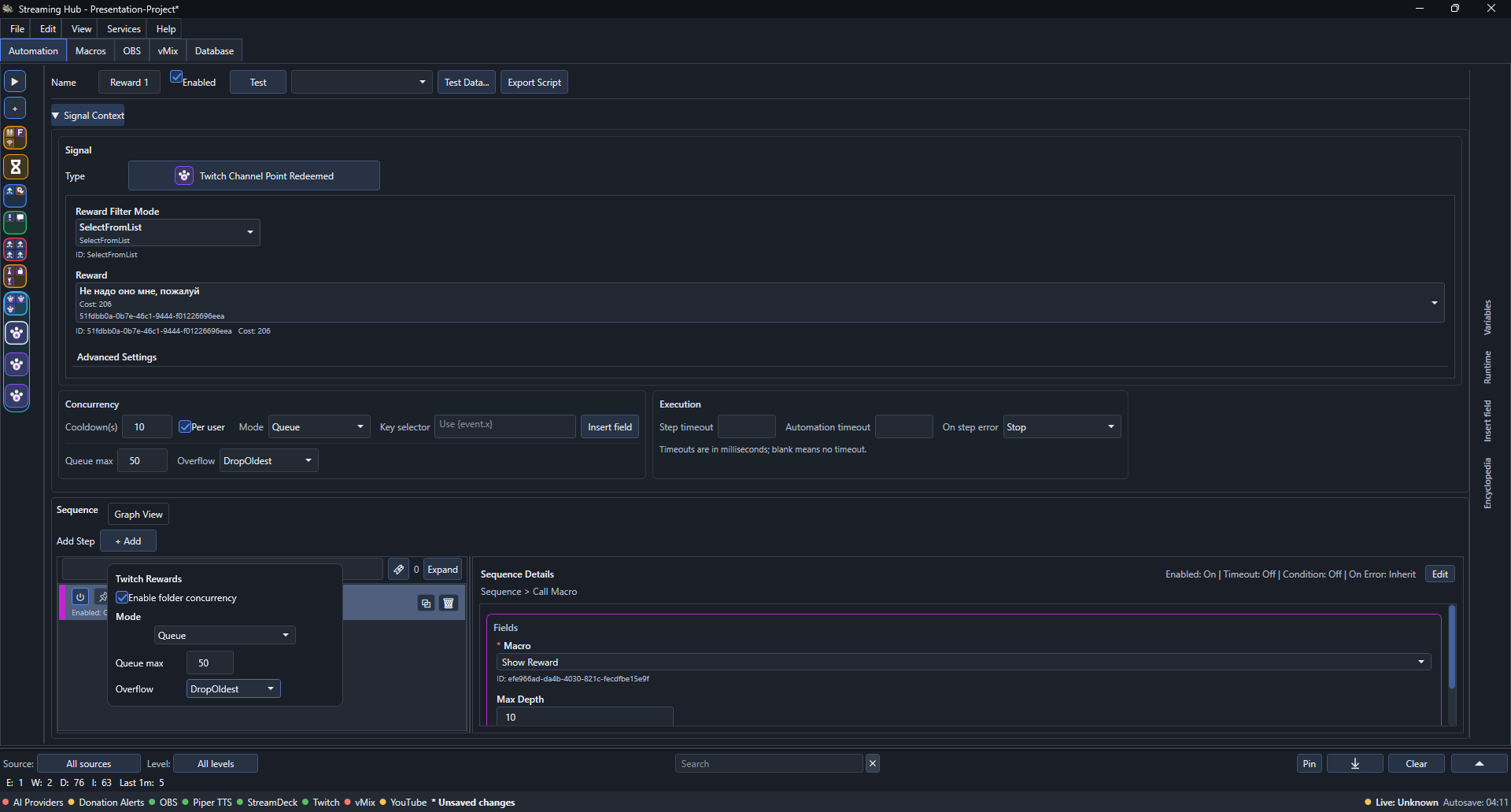Open the File menu
Screen dimensions: 1511x812
coord(17,28)
